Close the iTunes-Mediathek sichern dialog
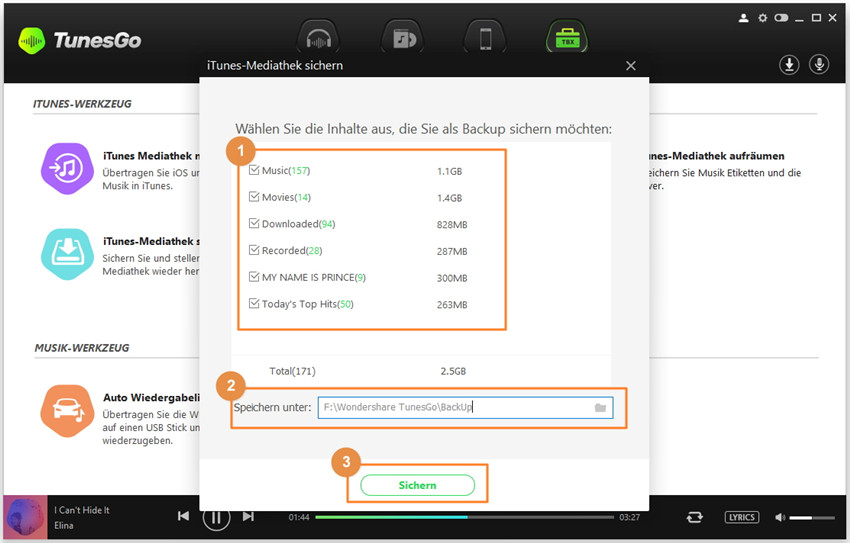 [630, 66]
